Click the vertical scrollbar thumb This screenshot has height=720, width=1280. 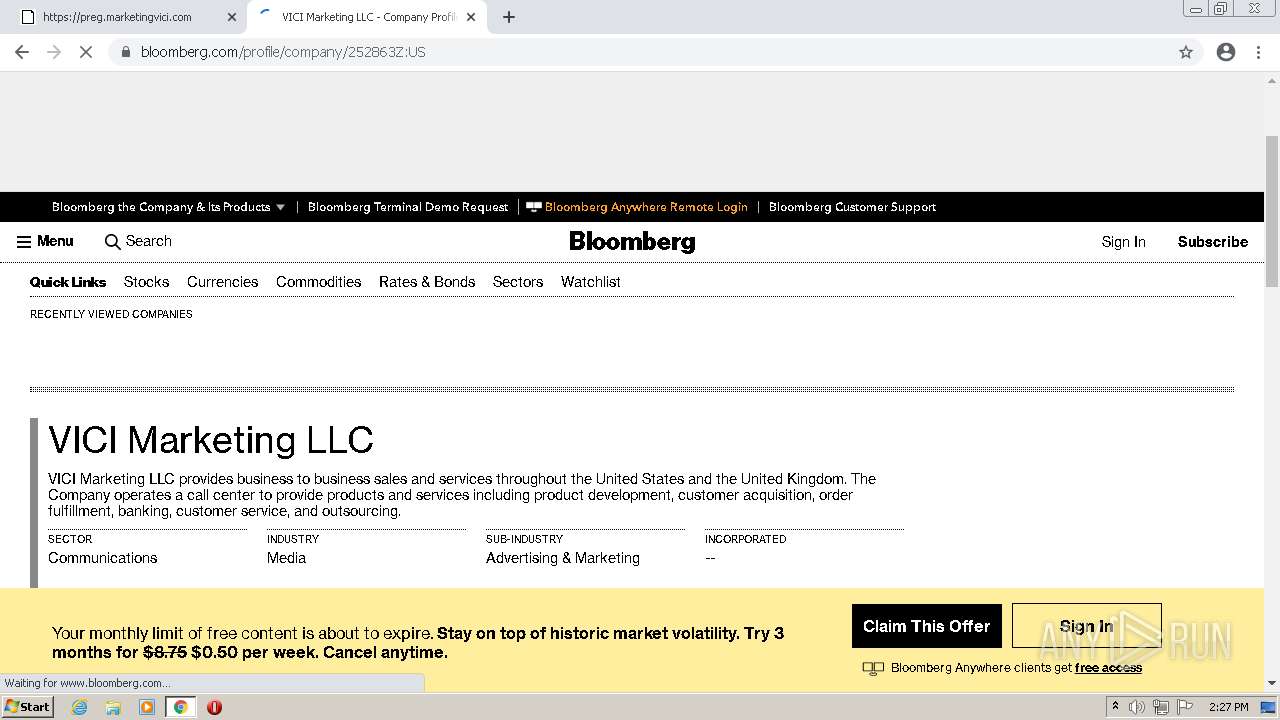coord(1271,210)
